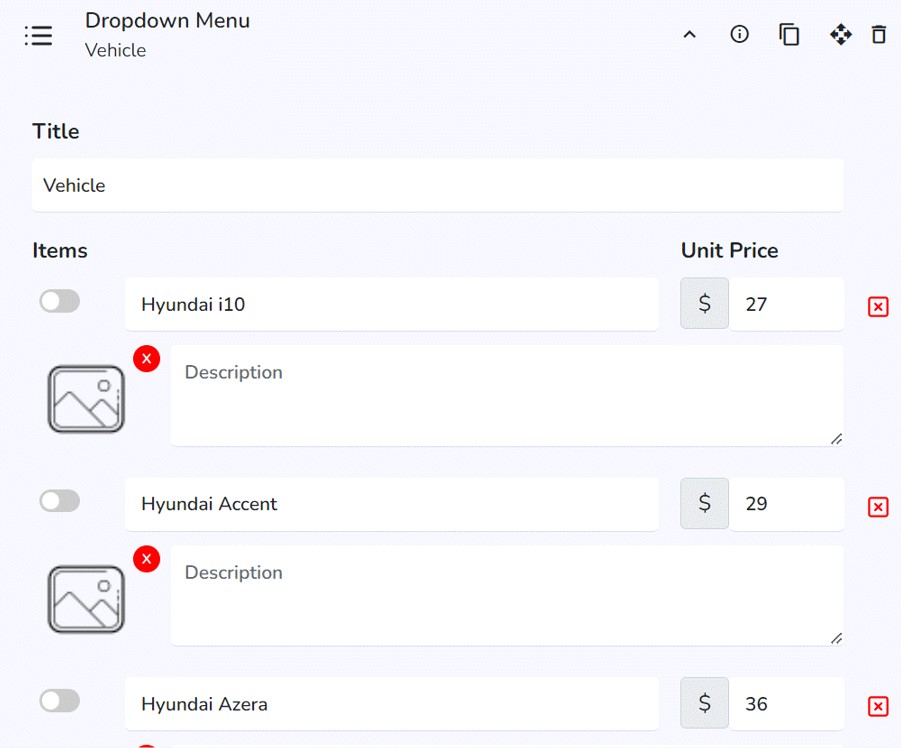Open the info icon in the header

(x=740, y=34)
